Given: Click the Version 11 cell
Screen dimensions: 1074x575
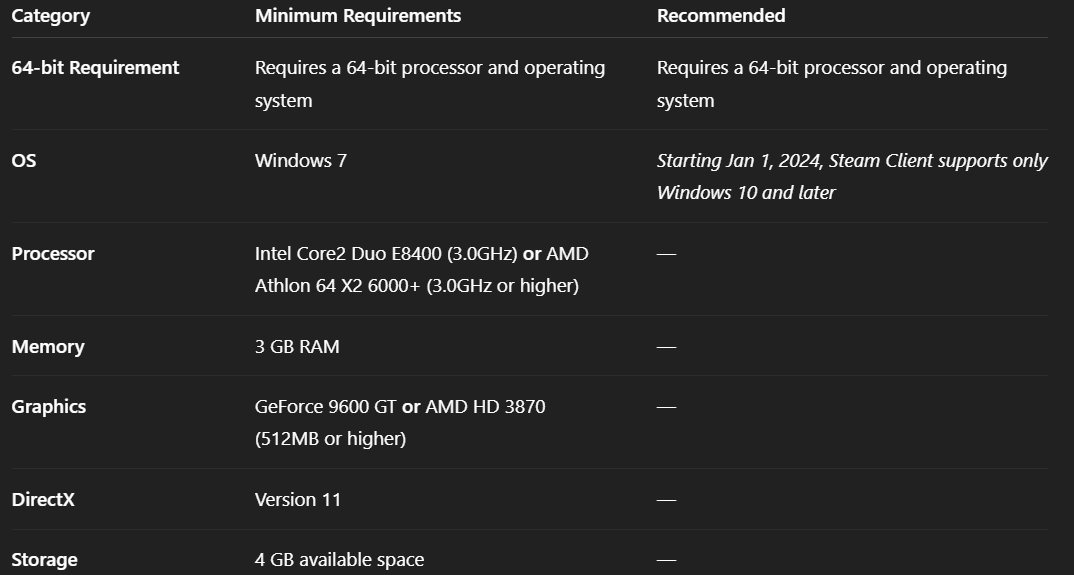Looking at the screenshot, I should (297, 500).
